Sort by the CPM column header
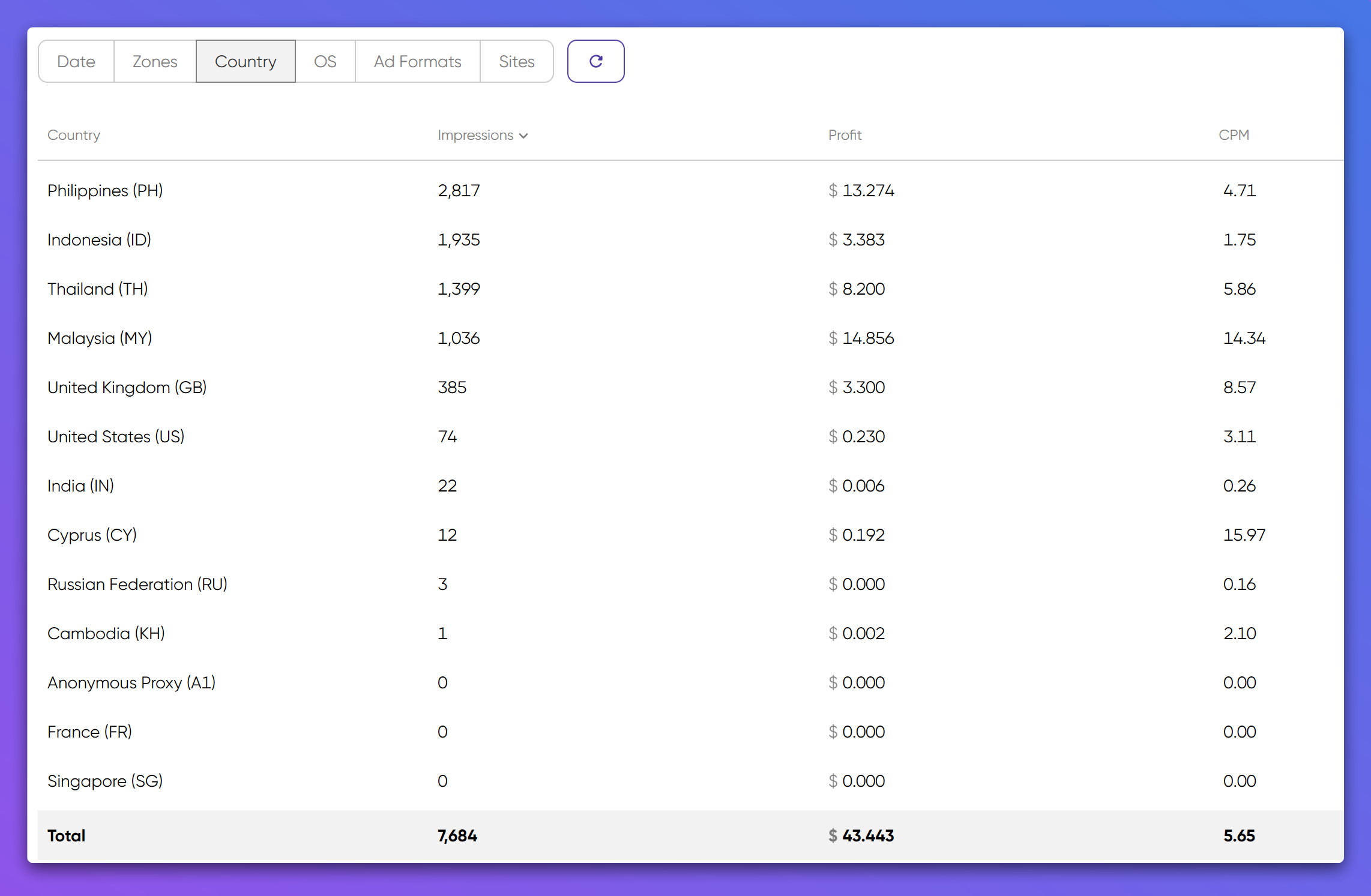1371x896 pixels. 1234,135
